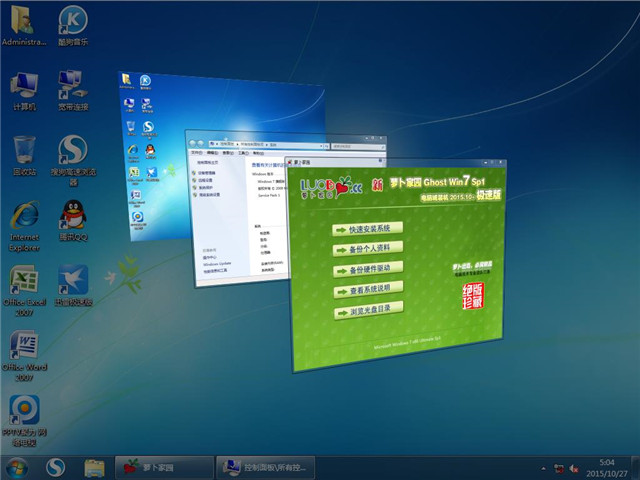Select the Office Excel 2007 desktop shortcut
Screen dimensions: 640x480
tap(24, 291)
